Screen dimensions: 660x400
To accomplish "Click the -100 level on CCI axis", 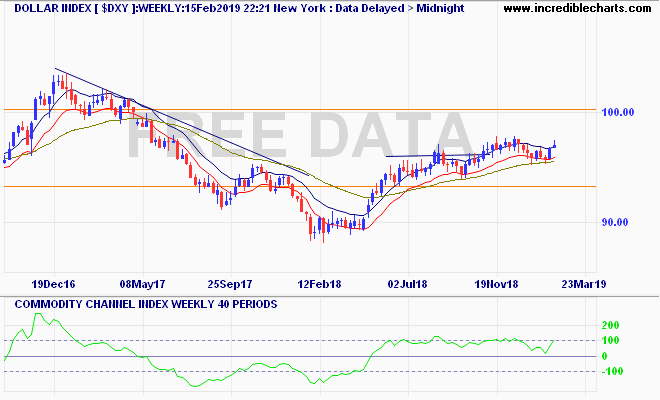I will pyautogui.click(x=611, y=371).
